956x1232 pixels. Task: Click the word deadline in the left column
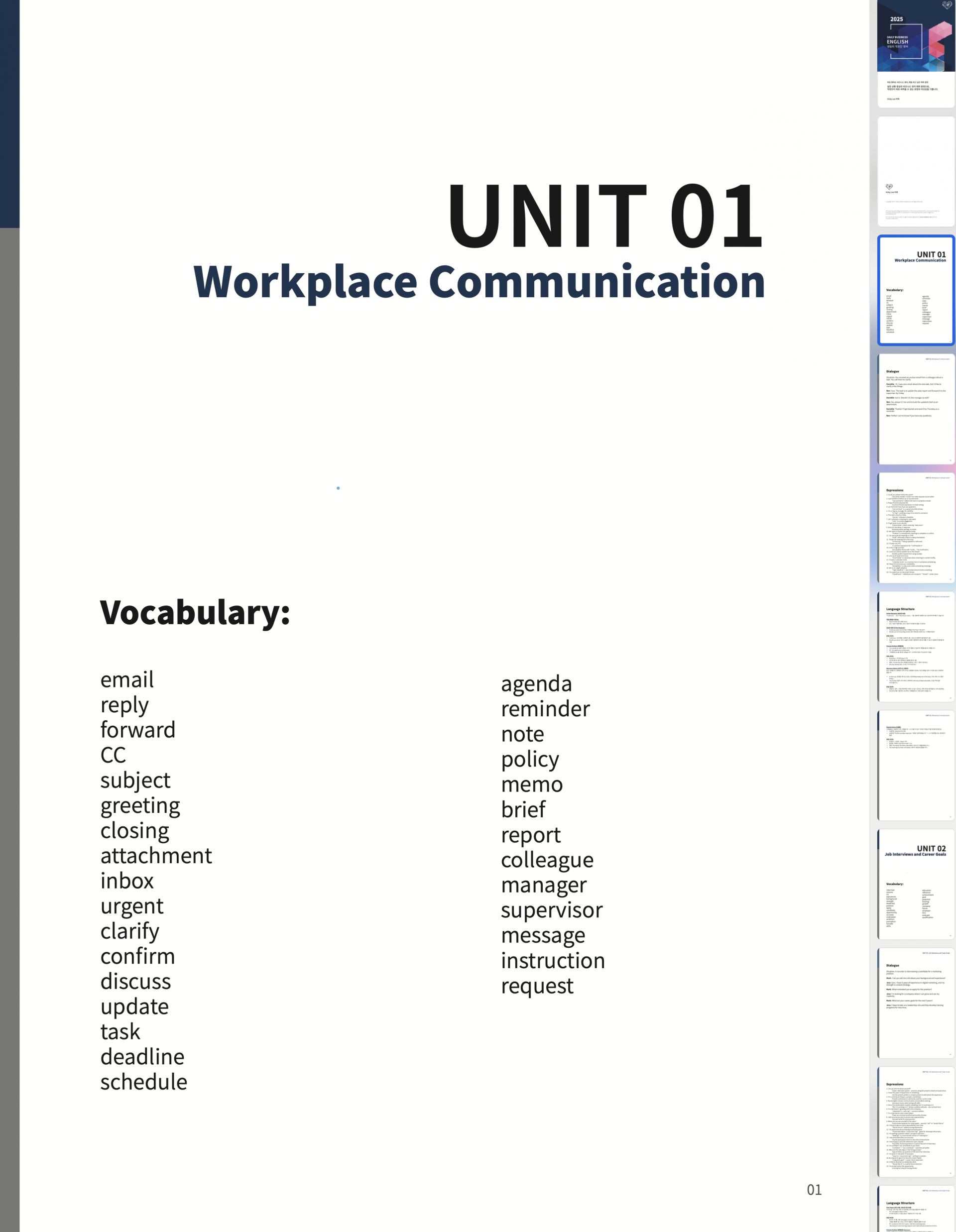pos(142,1057)
